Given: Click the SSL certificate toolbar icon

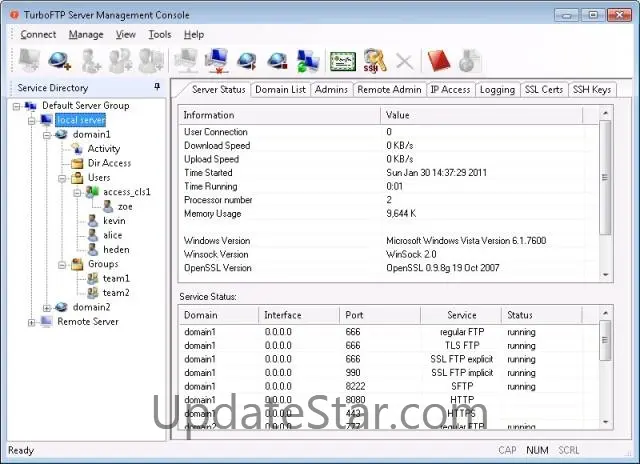Looking at the screenshot, I should click(343, 62).
